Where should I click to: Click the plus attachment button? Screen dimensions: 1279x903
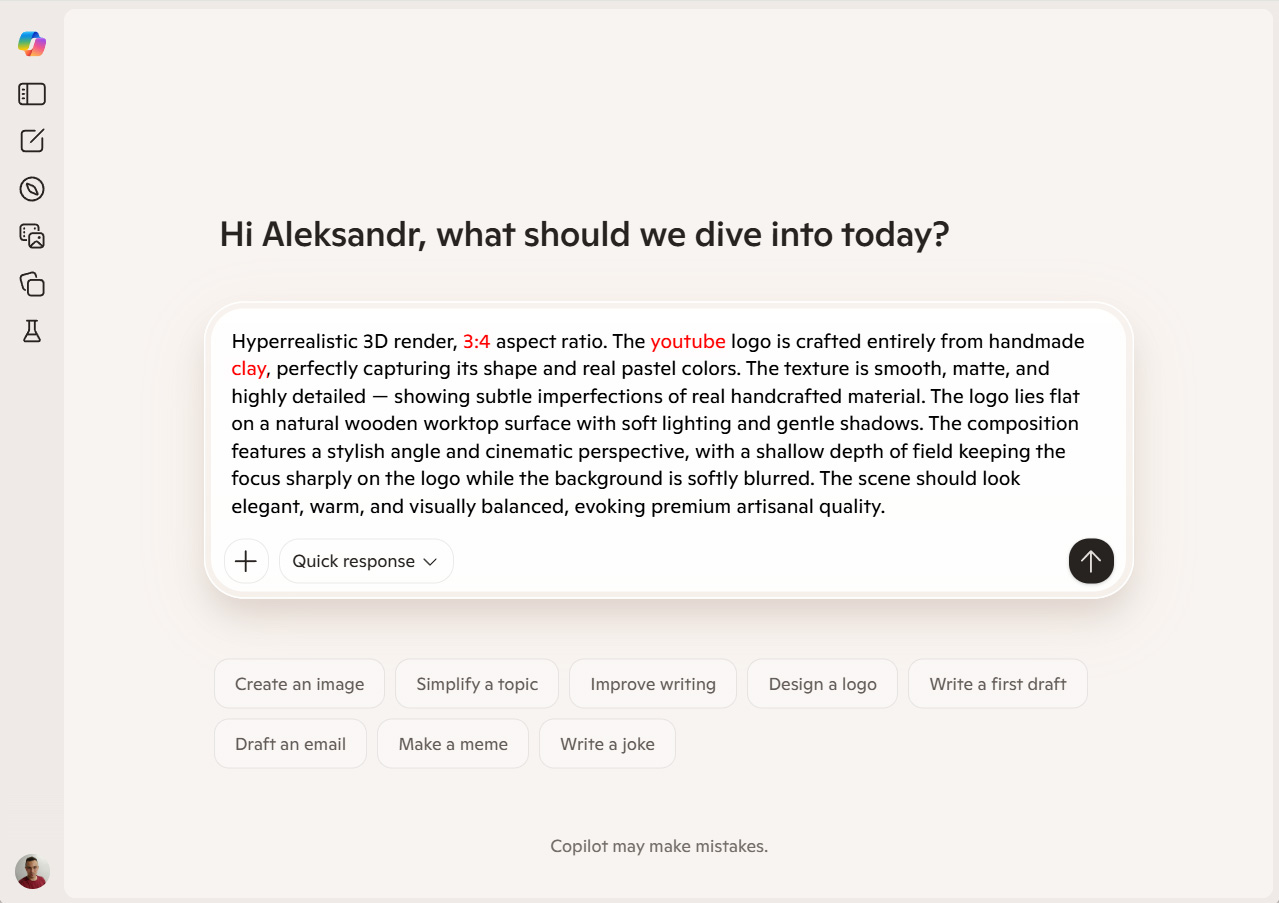tap(246, 561)
